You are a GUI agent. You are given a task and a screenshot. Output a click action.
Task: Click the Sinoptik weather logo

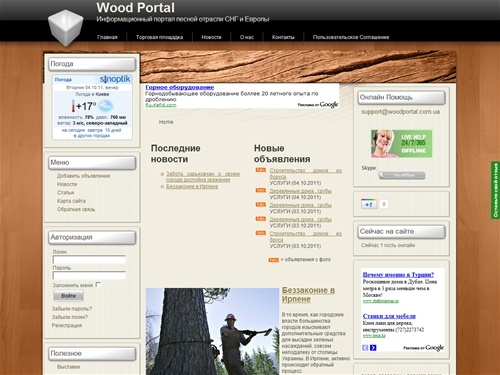point(115,79)
